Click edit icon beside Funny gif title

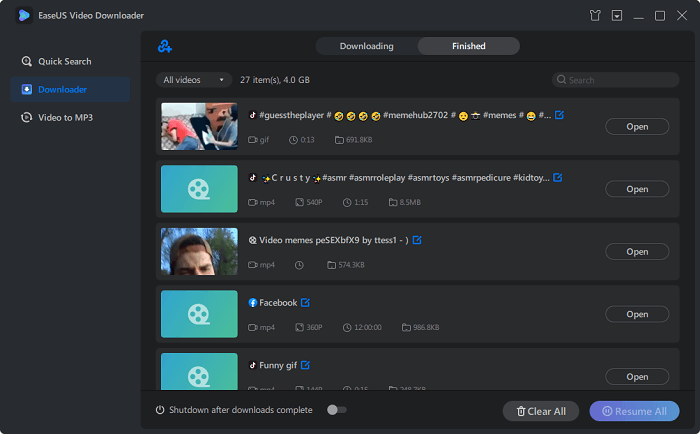(x=306, y=365)
